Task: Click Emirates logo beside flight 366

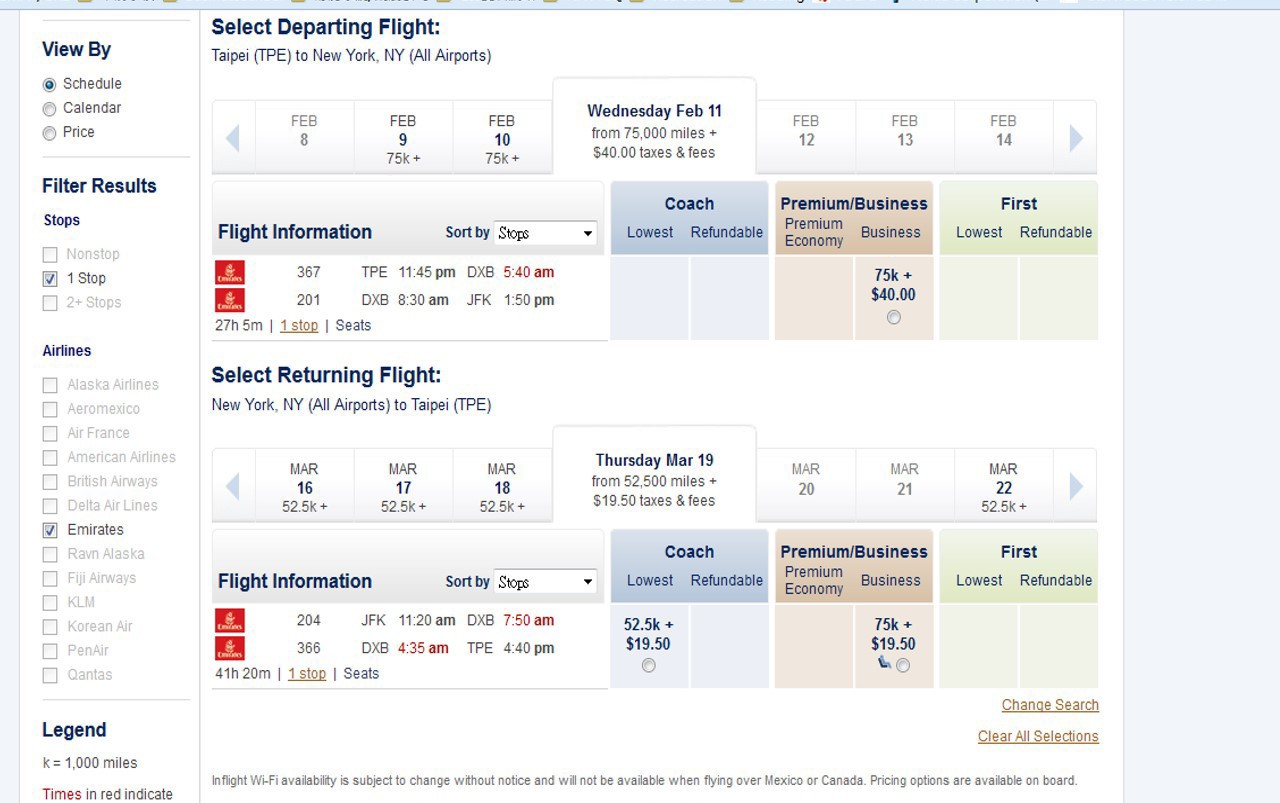Action: [230, 648]
